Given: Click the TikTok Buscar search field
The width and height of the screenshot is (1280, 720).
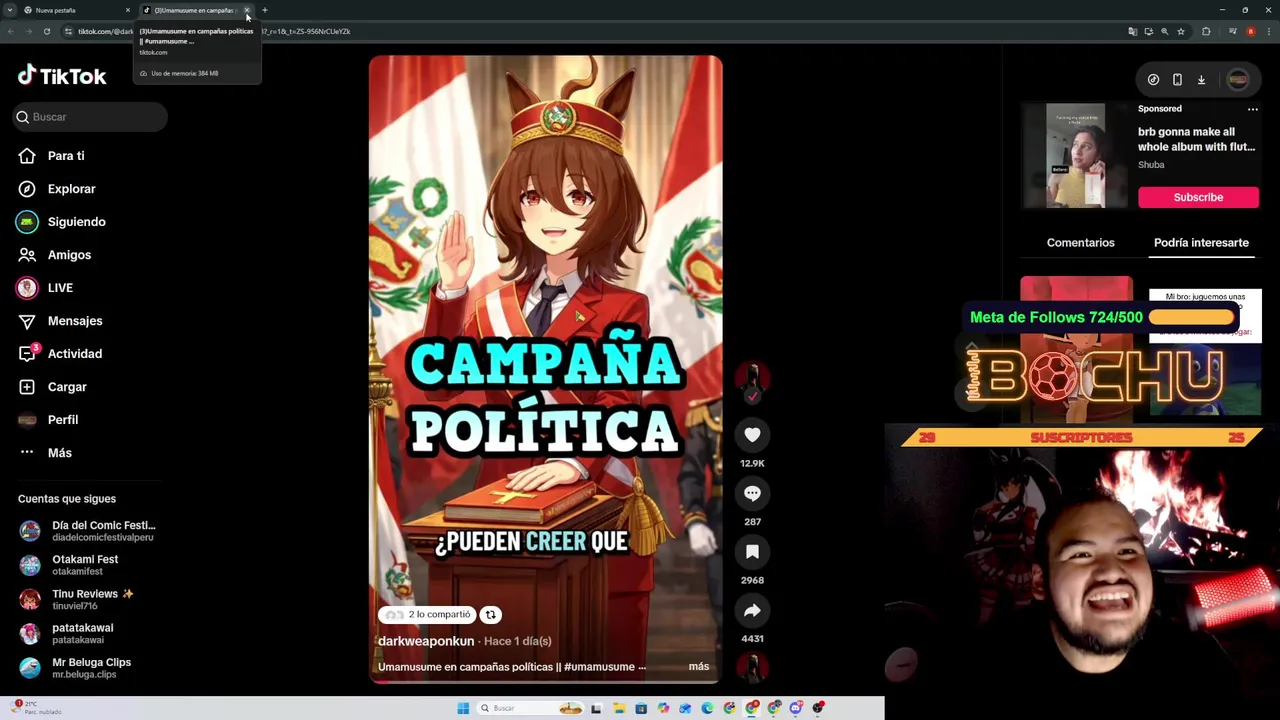Looking at the screenshot, I should coord(90,117).
